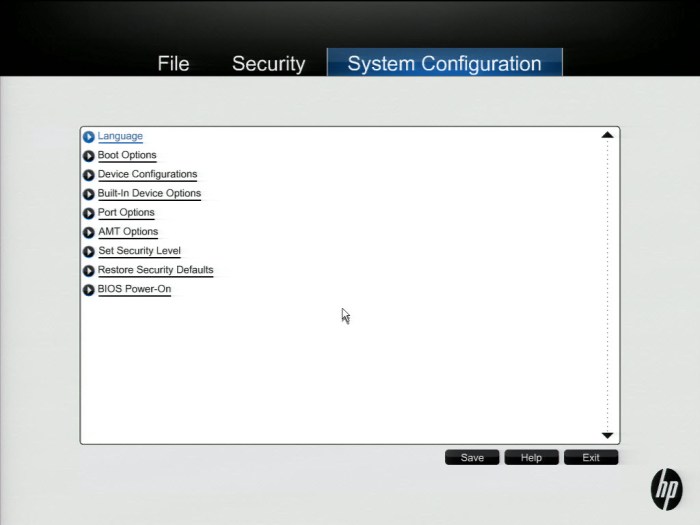Click the arrow icon beside Device Configurations

point(89,175)
